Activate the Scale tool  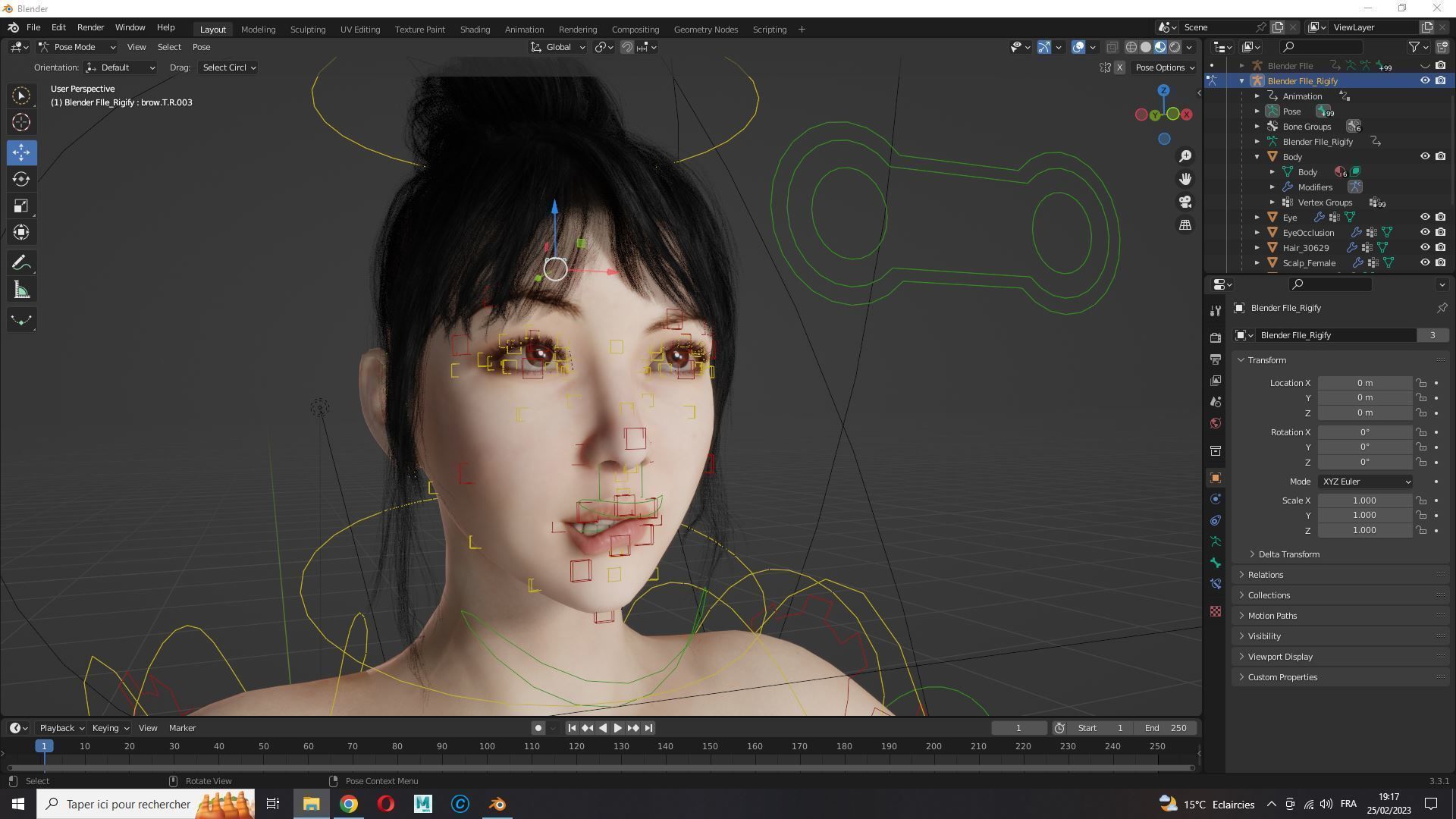(21, 206)
